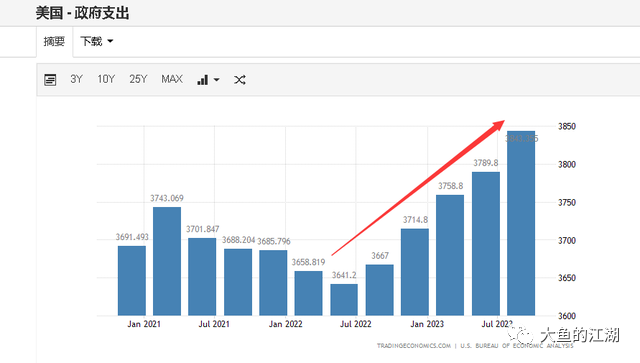Open the data table view icon
Image resolution: width=640 pixels, height=363 pixels.
(50, 80)
